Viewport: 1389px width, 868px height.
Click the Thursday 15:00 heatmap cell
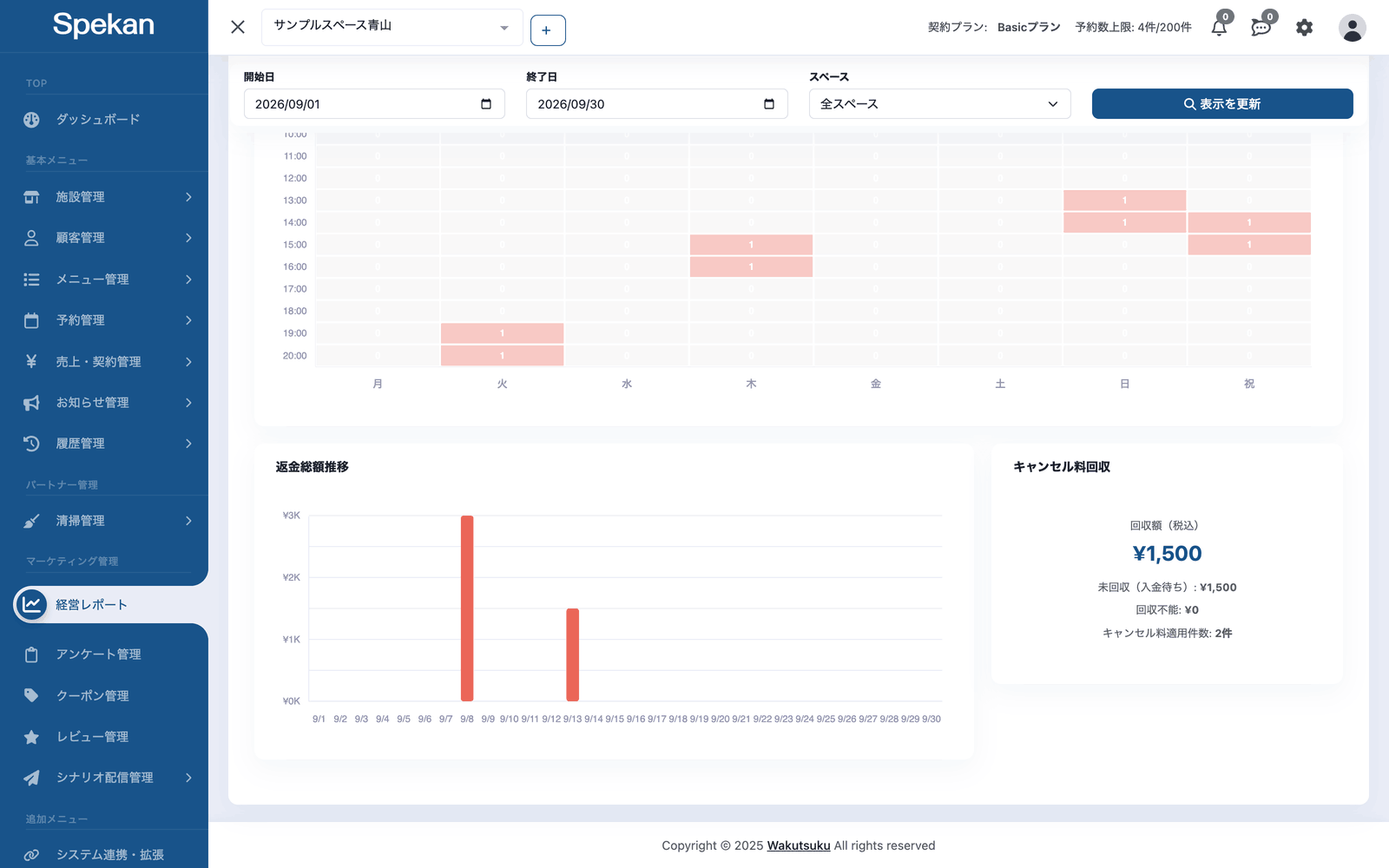coord(751,245)
